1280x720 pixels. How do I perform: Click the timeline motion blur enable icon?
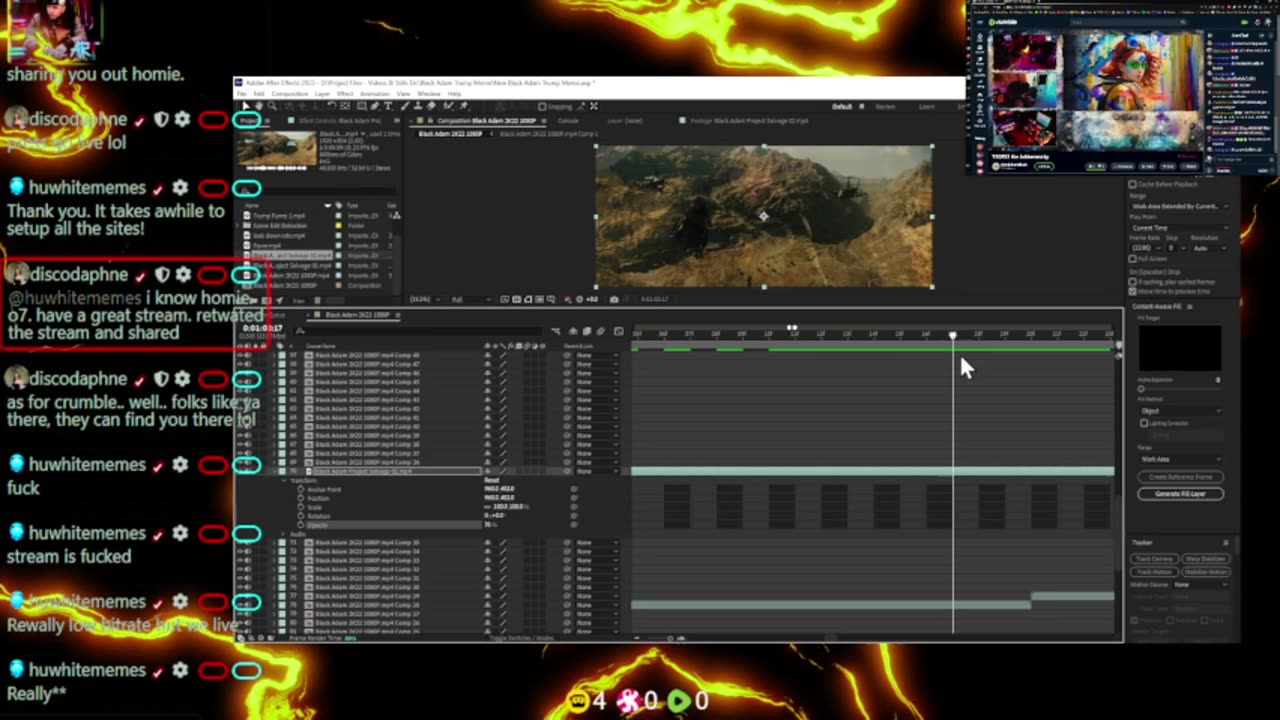[x=600, y=331]
